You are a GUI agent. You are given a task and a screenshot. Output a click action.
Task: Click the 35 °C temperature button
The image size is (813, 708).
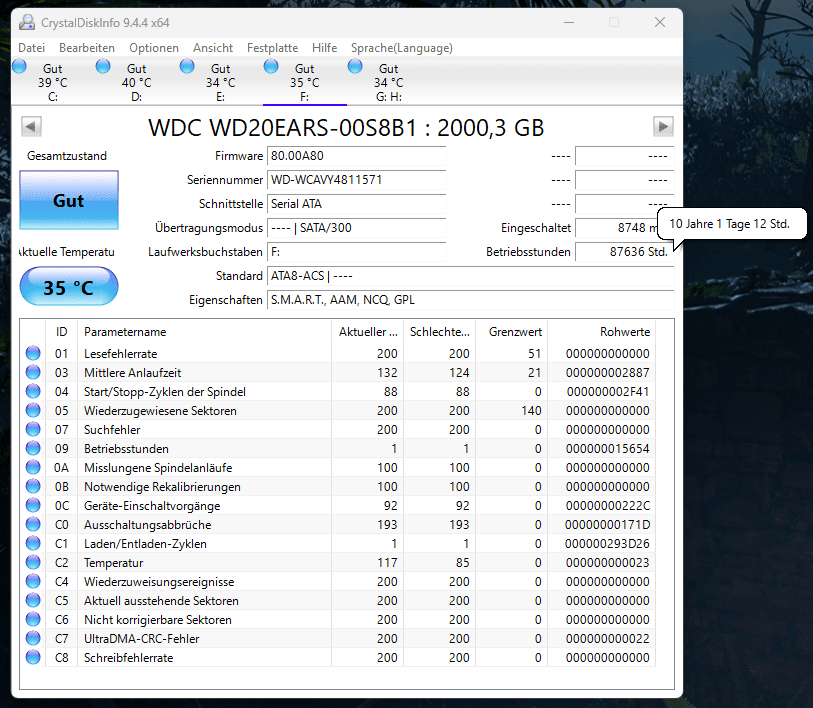[69, 286]
